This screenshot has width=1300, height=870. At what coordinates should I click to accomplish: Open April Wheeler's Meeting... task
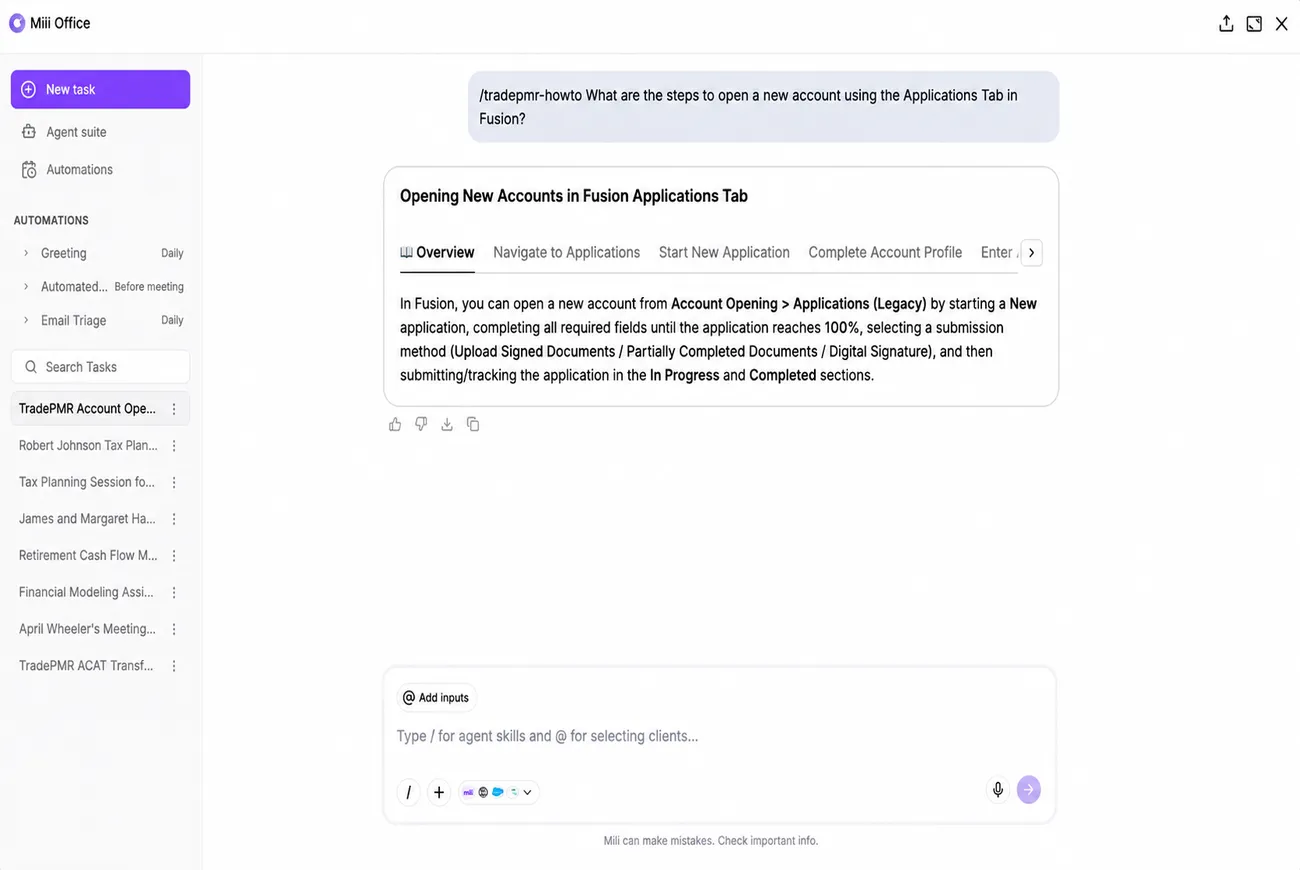tap(87, 629)
